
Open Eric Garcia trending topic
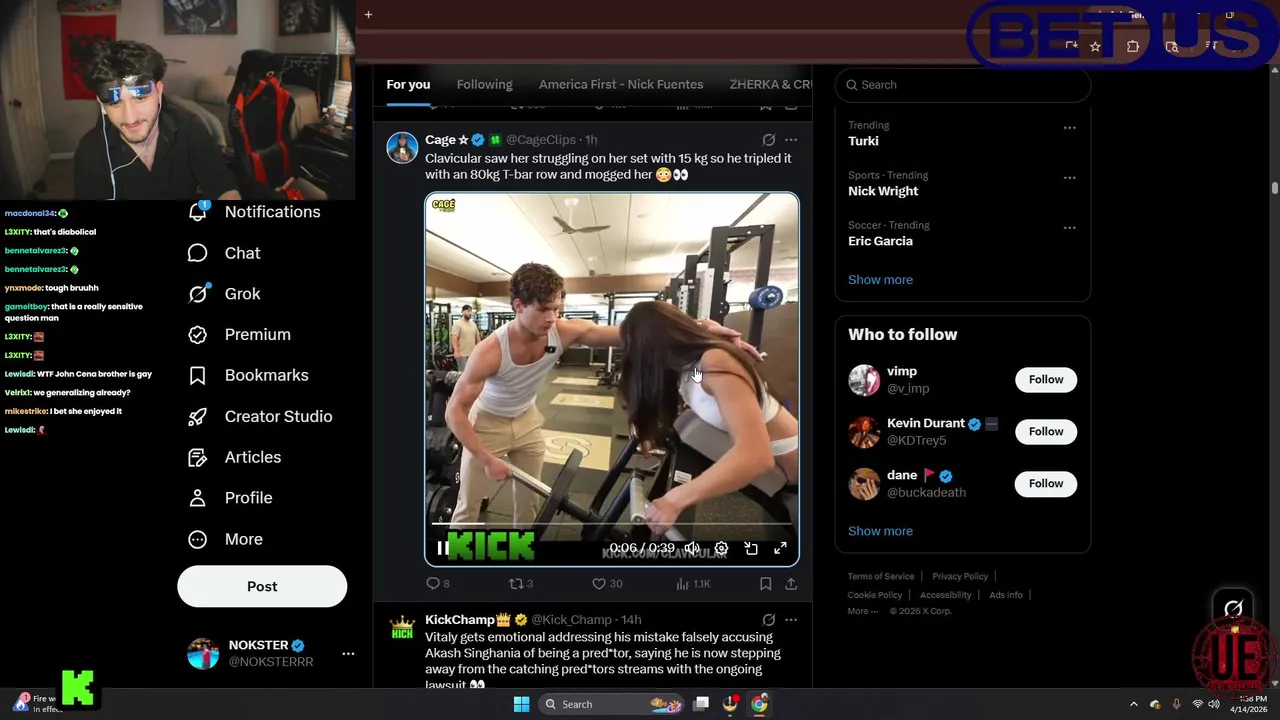[880, 241]
